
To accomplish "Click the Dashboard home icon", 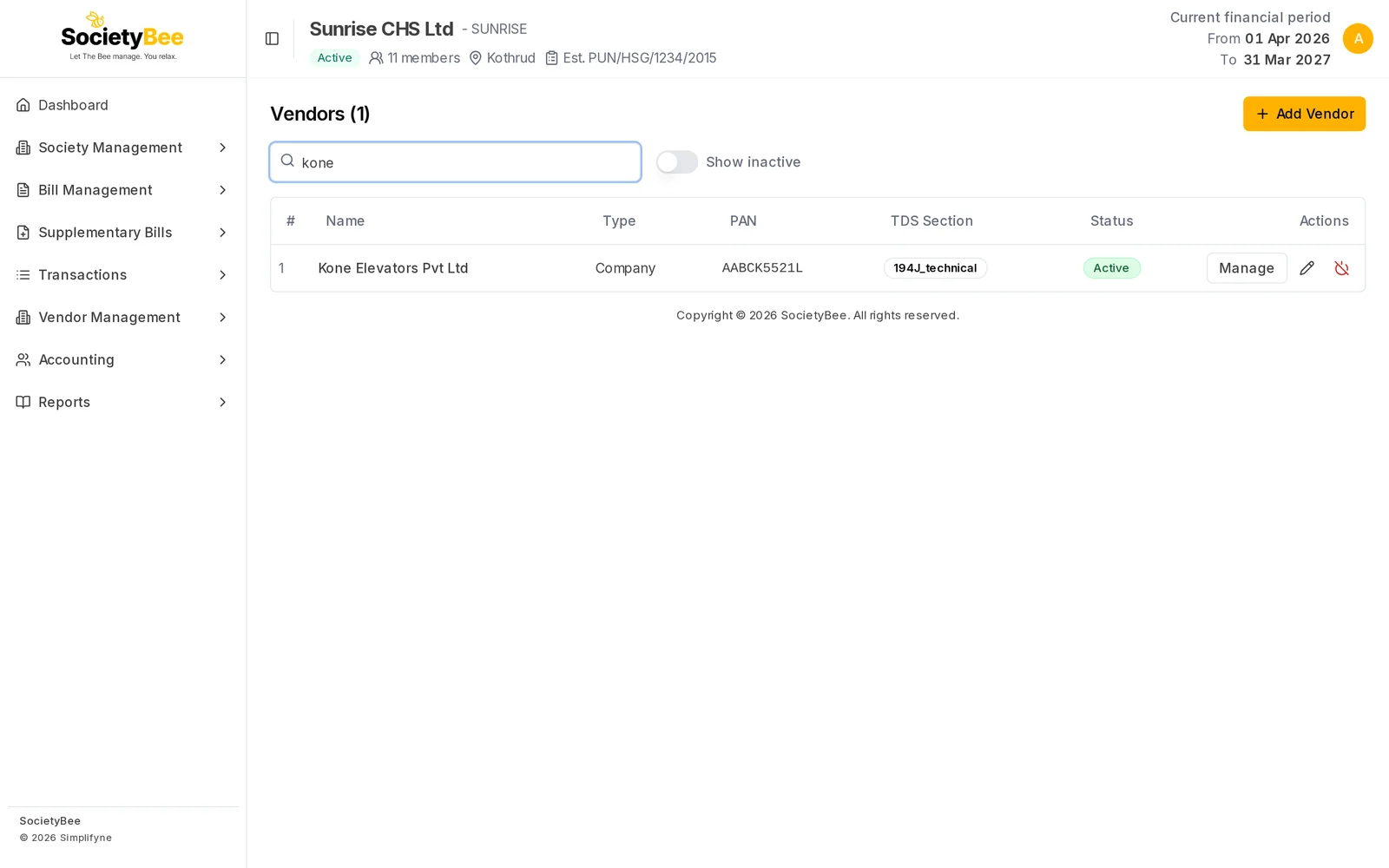I will tap(23, 105).
